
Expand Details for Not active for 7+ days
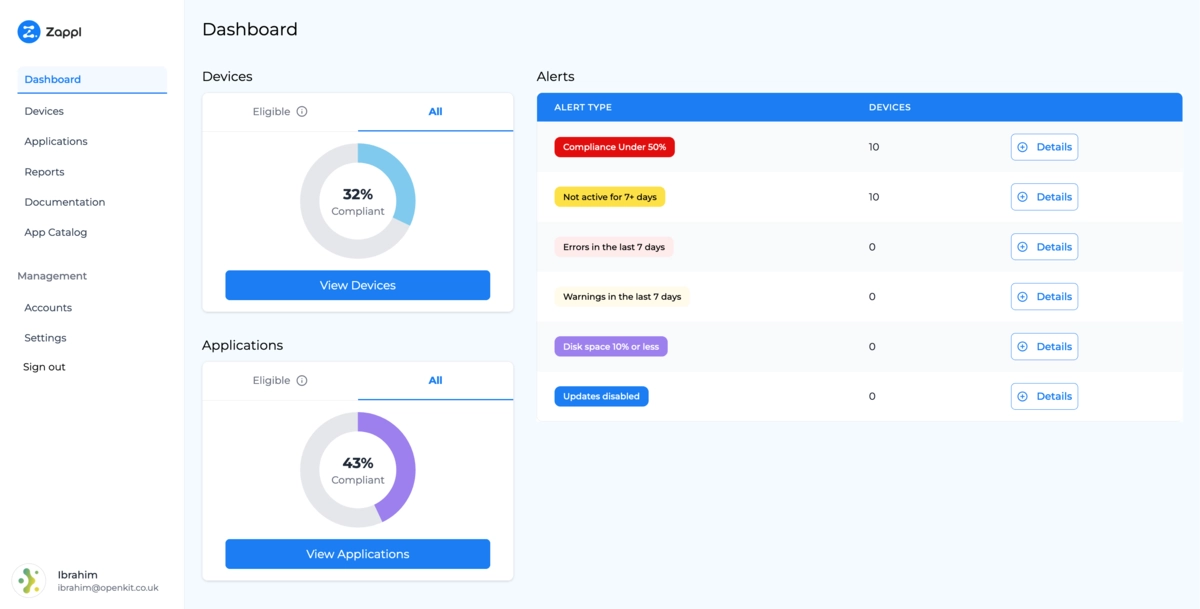click(1044, 197)
